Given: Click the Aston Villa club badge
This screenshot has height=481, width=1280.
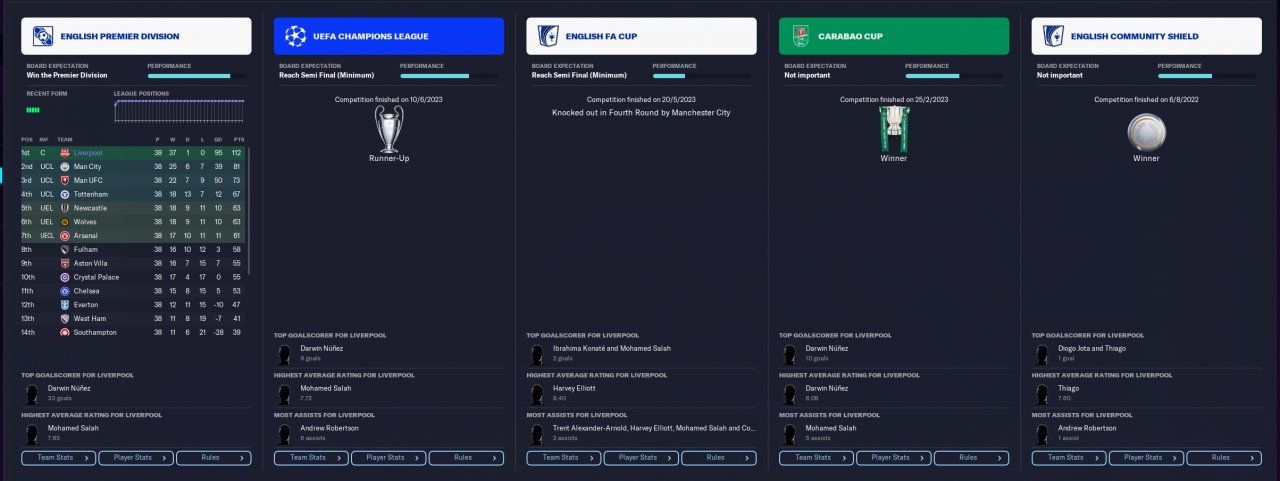Looking at the screenshot, I should point(65,263).
